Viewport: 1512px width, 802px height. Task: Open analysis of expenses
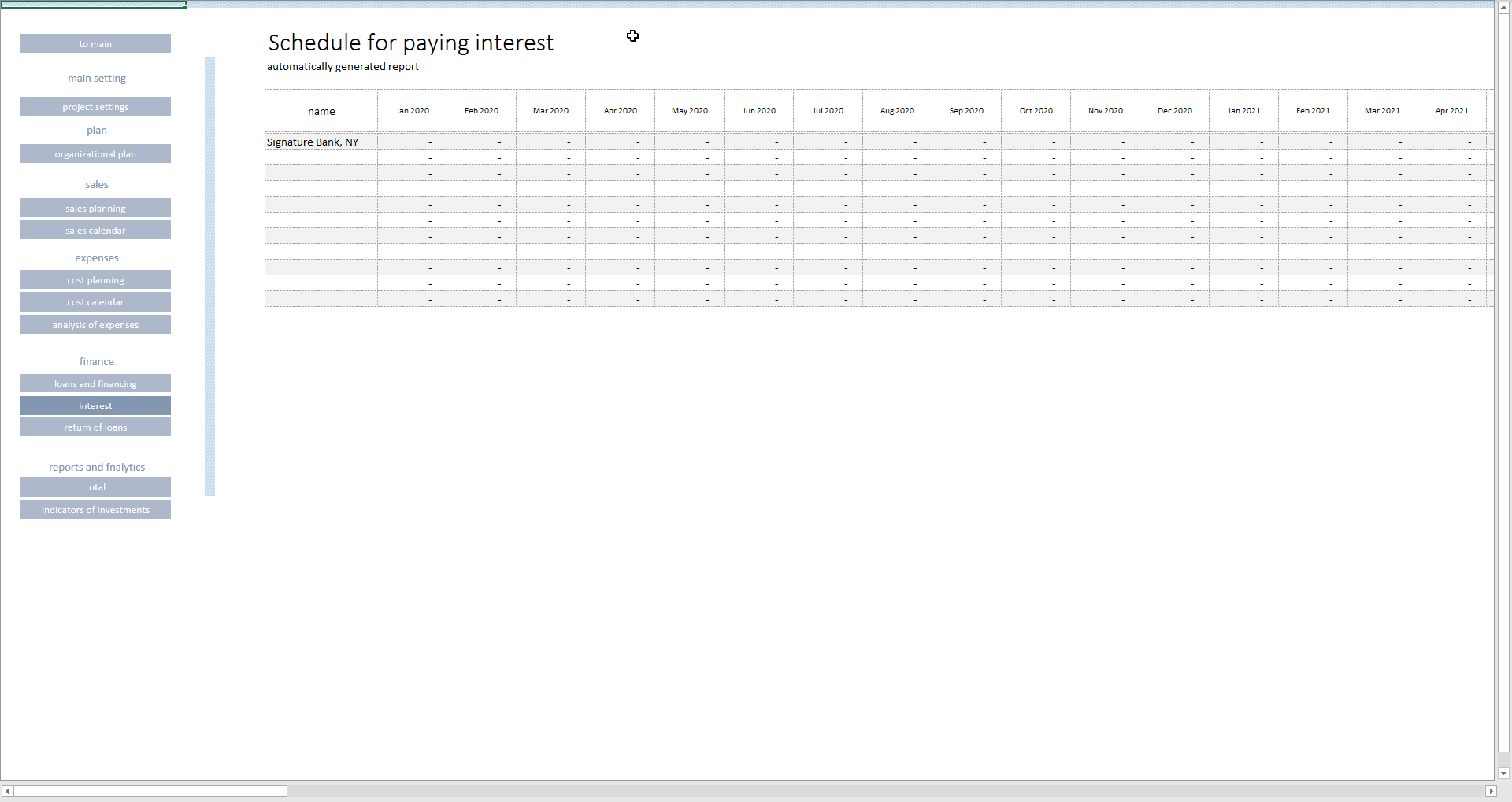(x=95, y=324)
